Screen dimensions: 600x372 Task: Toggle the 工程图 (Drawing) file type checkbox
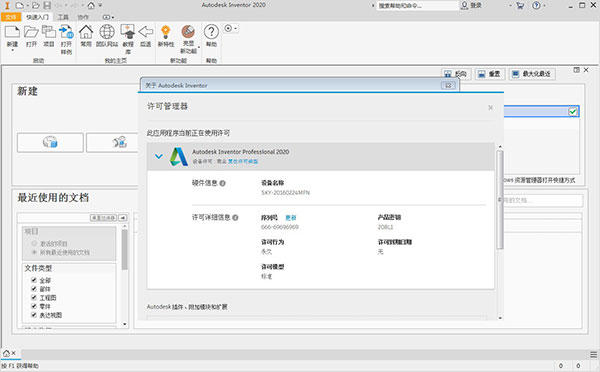[x=34, y=297]
